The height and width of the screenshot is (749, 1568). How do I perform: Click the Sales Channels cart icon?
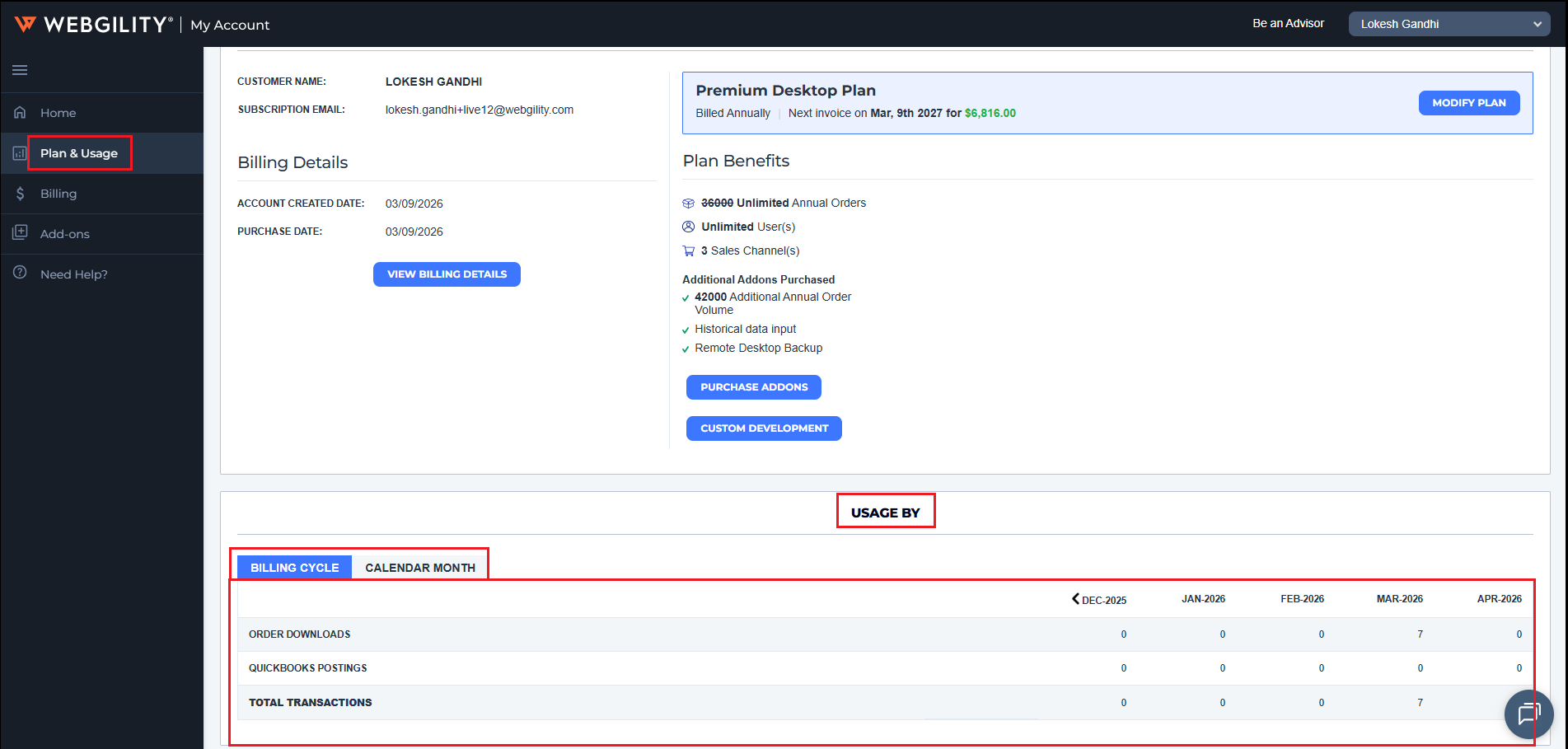point(689,251)
